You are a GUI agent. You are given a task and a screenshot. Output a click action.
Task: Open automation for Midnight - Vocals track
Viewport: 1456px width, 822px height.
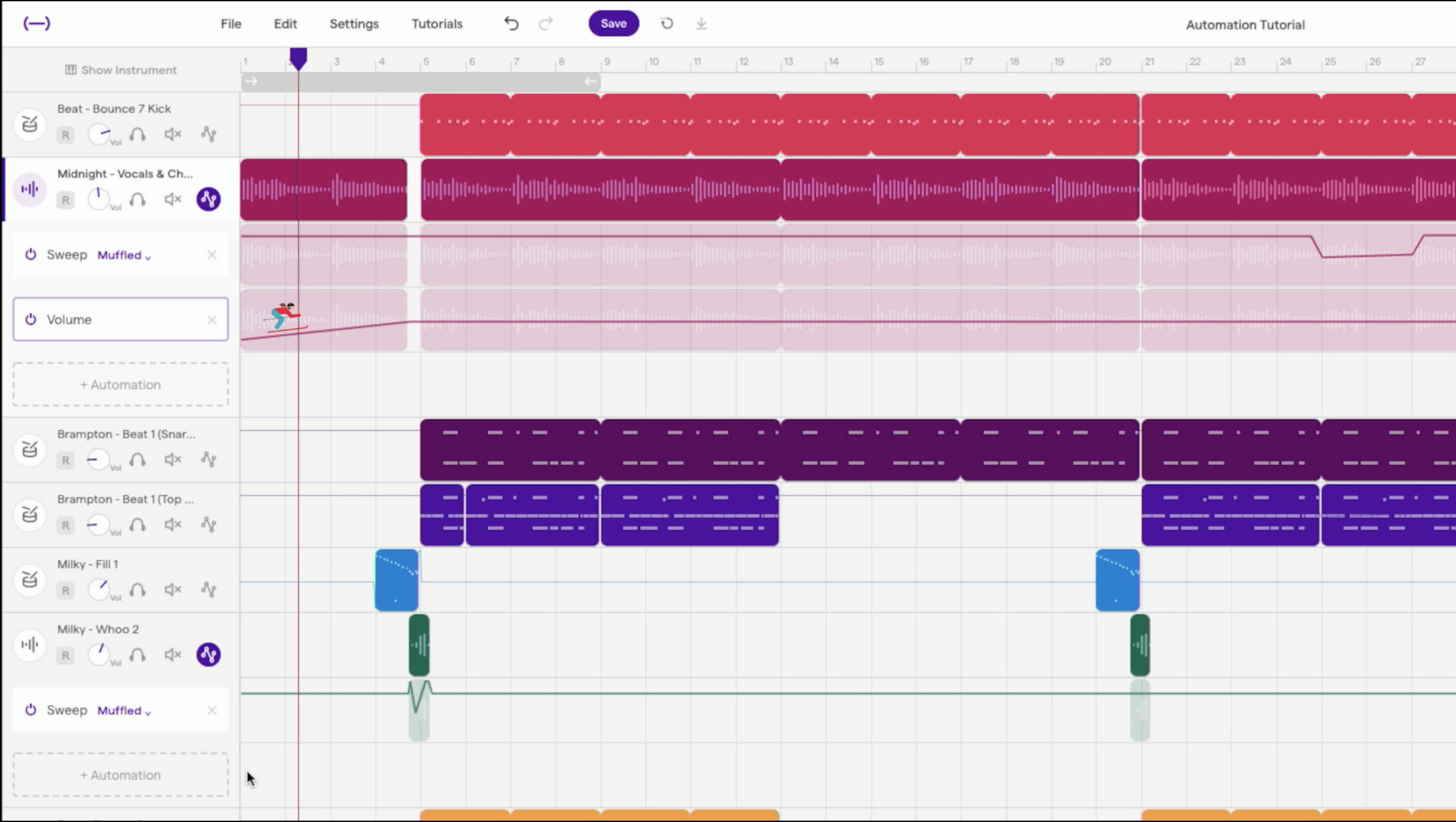(208, 199)
